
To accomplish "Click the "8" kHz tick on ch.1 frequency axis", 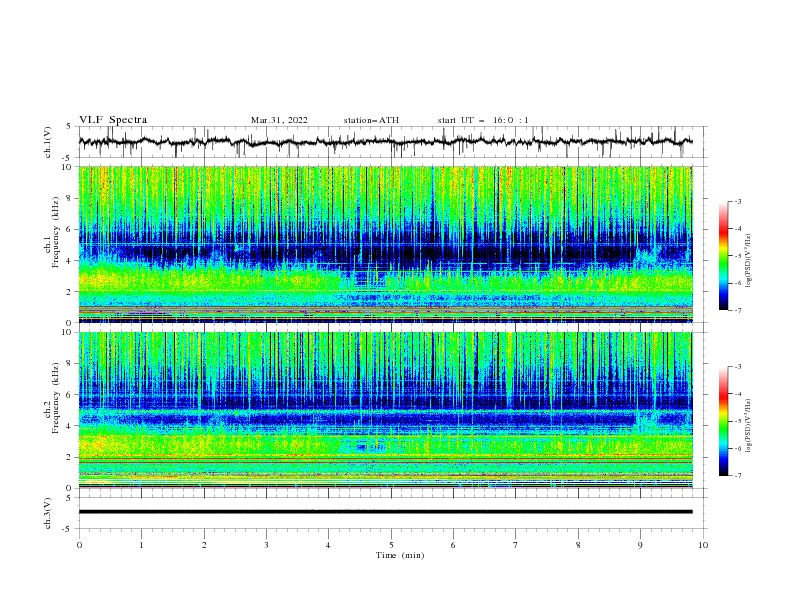I will 70,198.
